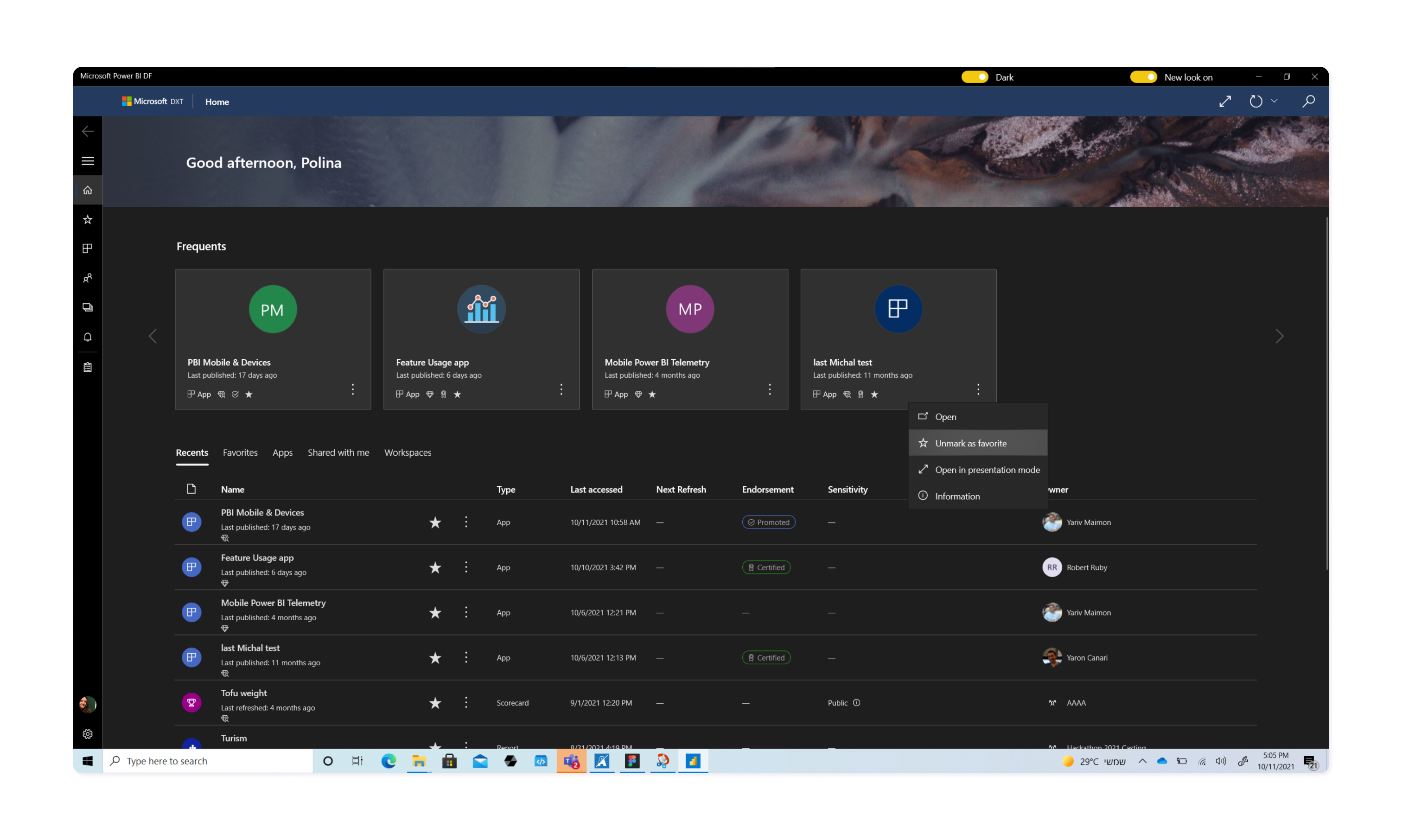This screenshot has width=1402, height=840.
Task: Open the user profile avatar in the sidebar
Action: (x=88, y=704)
